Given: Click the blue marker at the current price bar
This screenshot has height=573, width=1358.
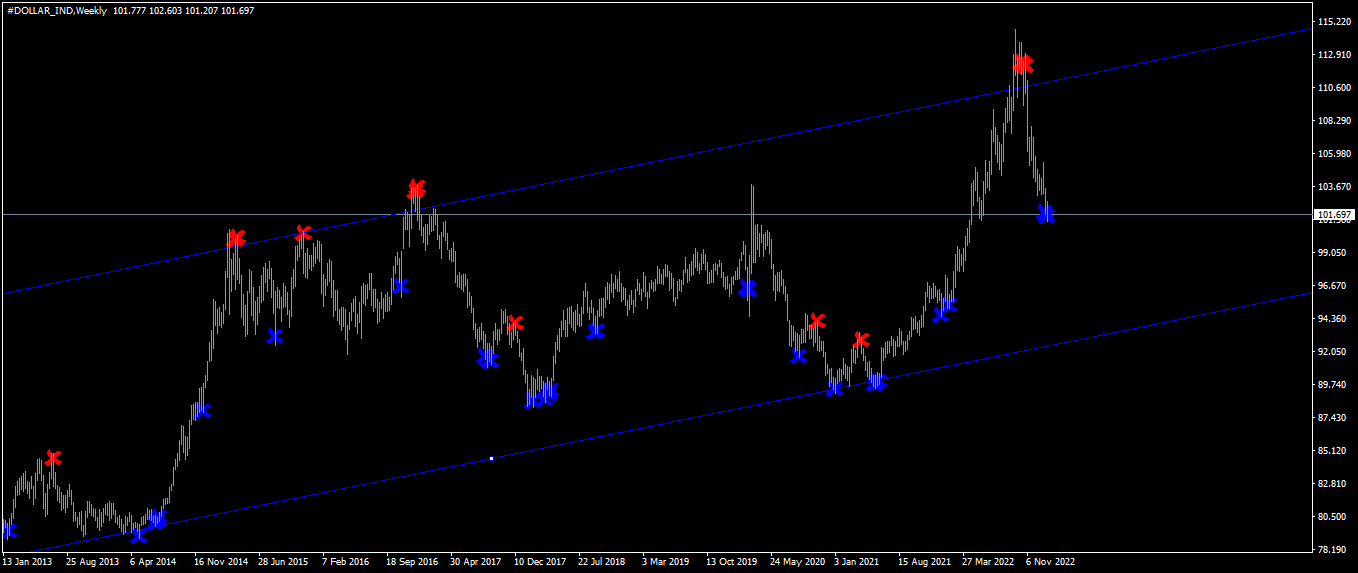Looking at the screenshot, I should 1046,213.
